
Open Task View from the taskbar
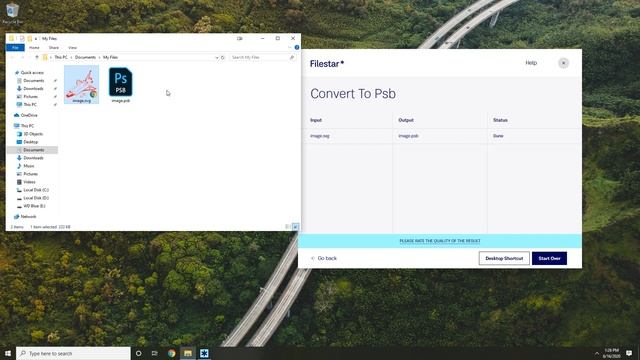[155, 353]
